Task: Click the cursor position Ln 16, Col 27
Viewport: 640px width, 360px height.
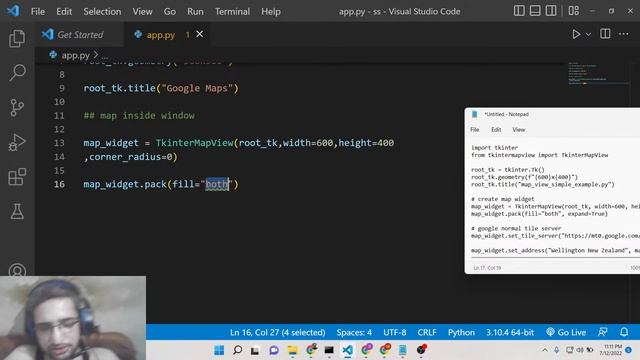Action: (x=278, y=332)
